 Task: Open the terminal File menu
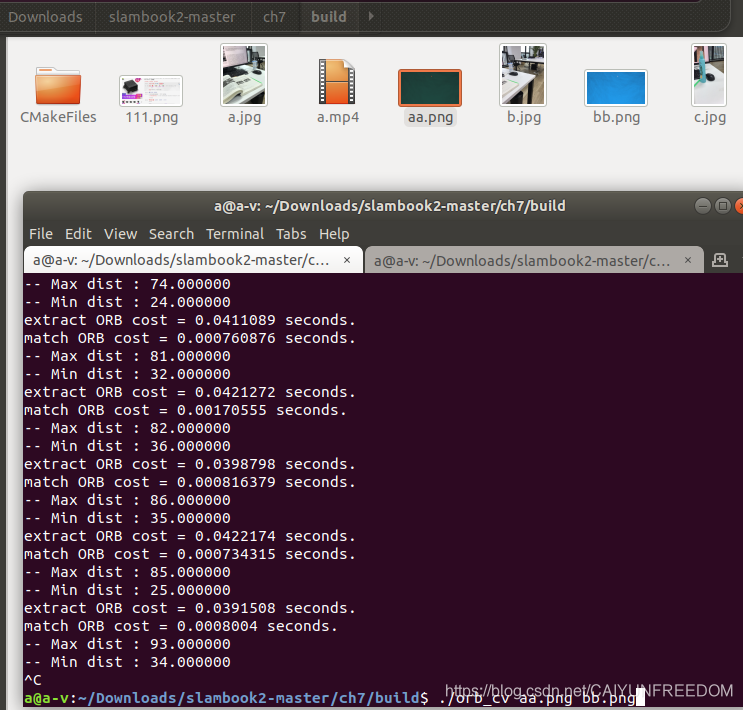coord(41,234)
